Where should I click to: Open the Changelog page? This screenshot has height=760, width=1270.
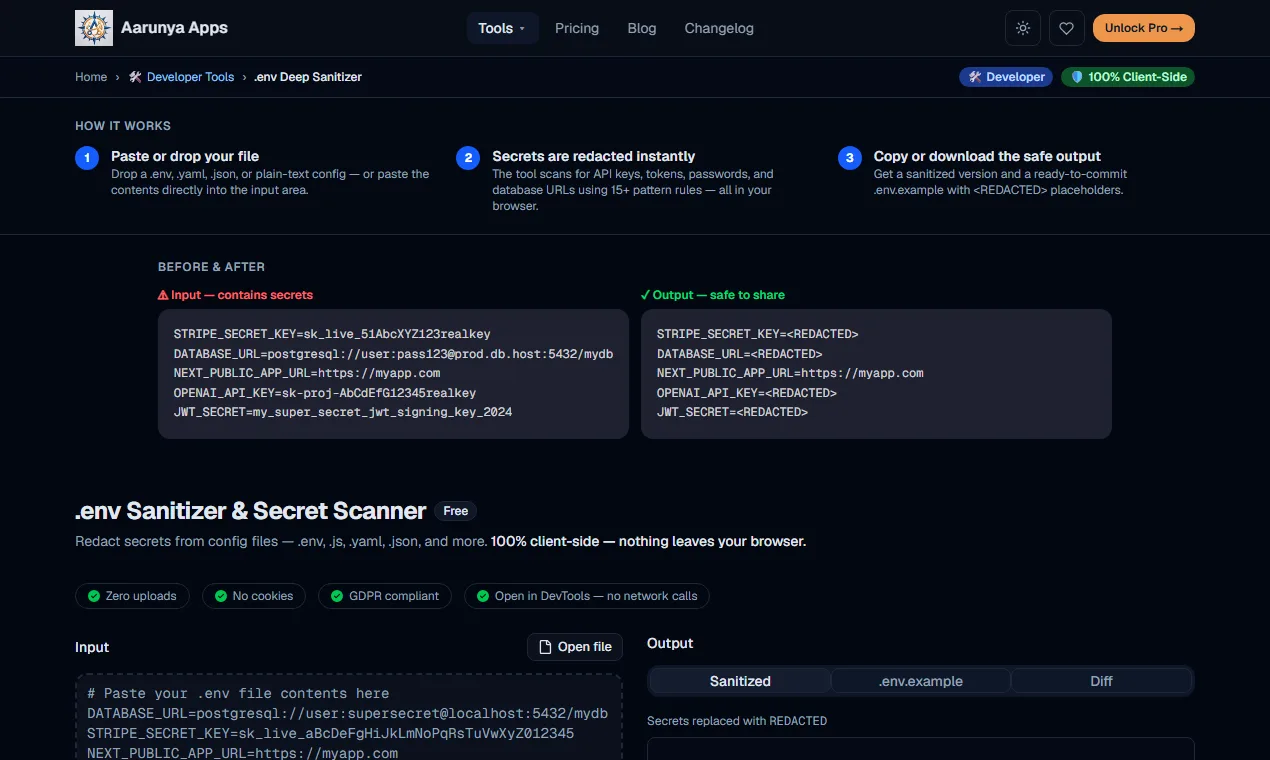(719, 28)
